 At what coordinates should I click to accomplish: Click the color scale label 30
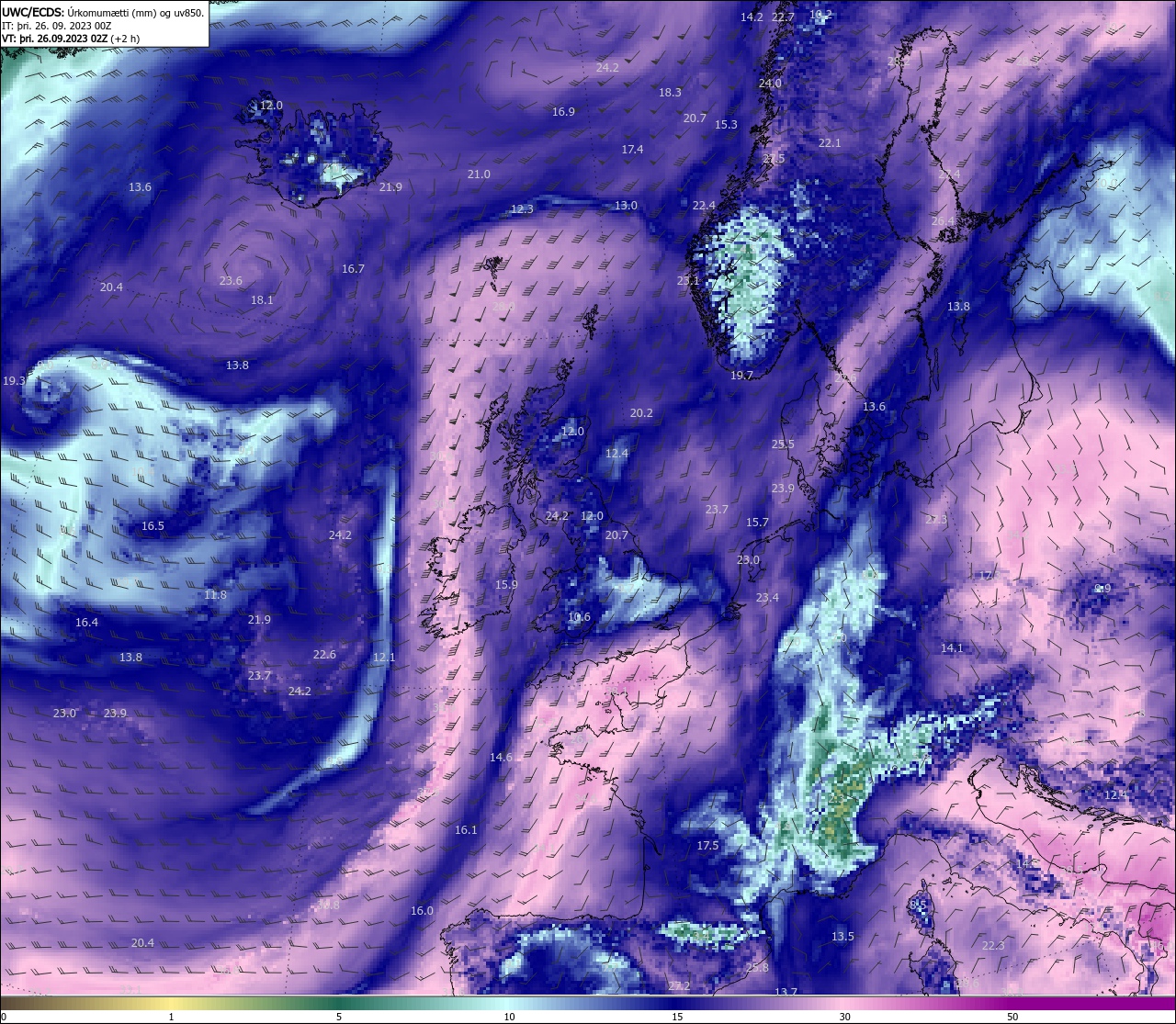point(844,1017)
